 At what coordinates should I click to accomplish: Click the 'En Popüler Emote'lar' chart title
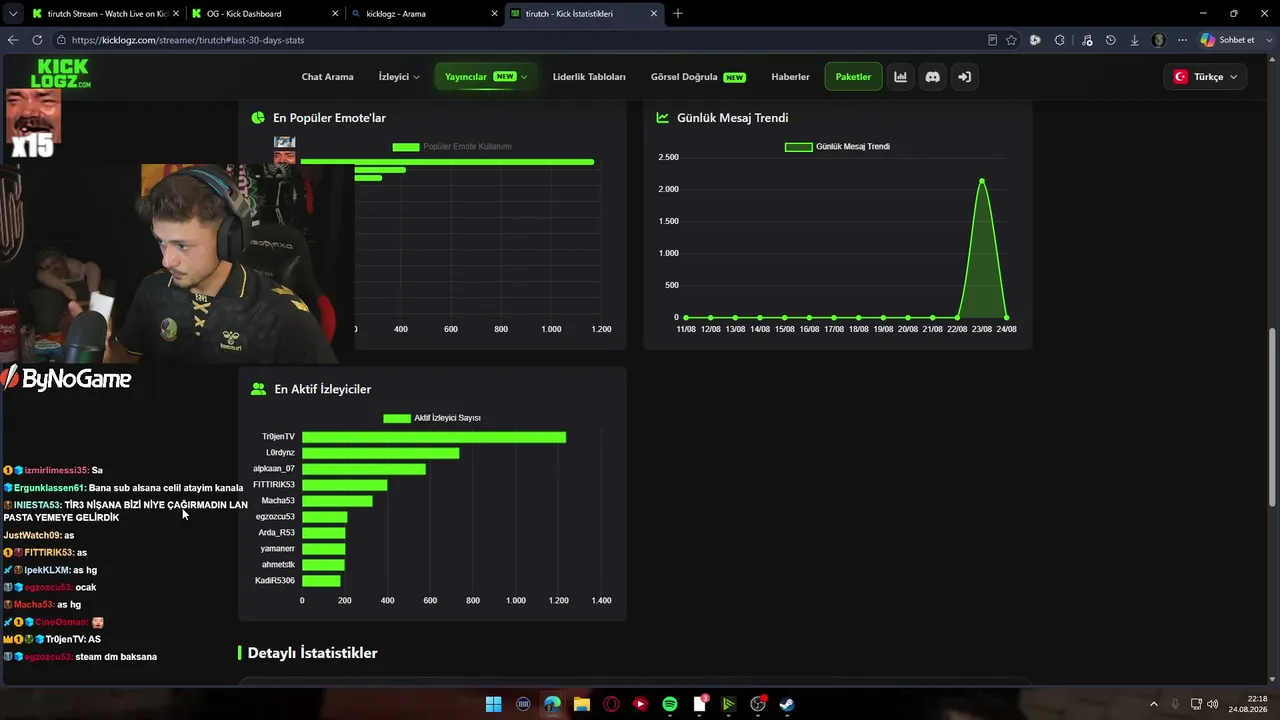click(329, 118)
